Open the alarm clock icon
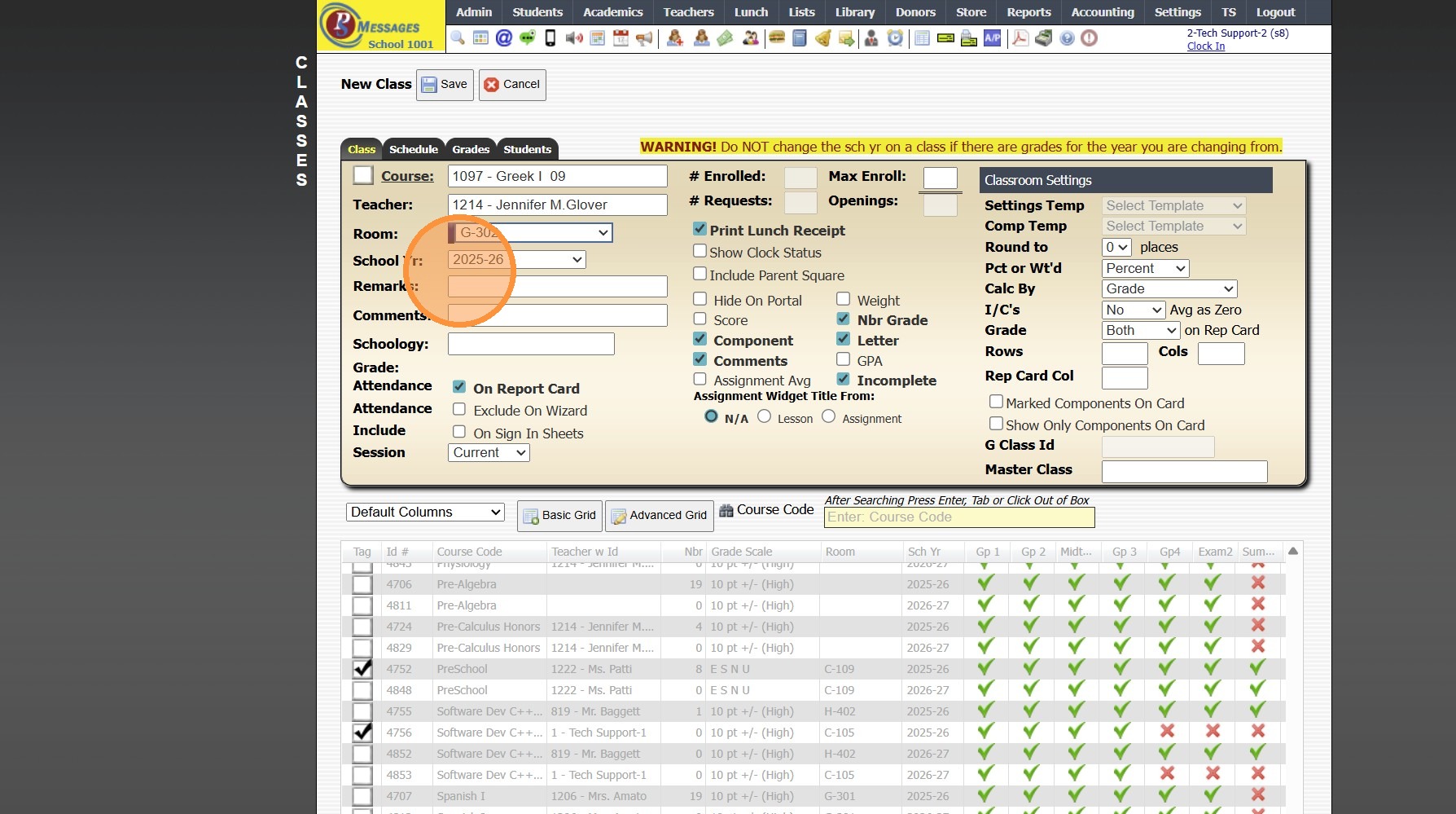The image size is (1456, 814). coord(895,38)
